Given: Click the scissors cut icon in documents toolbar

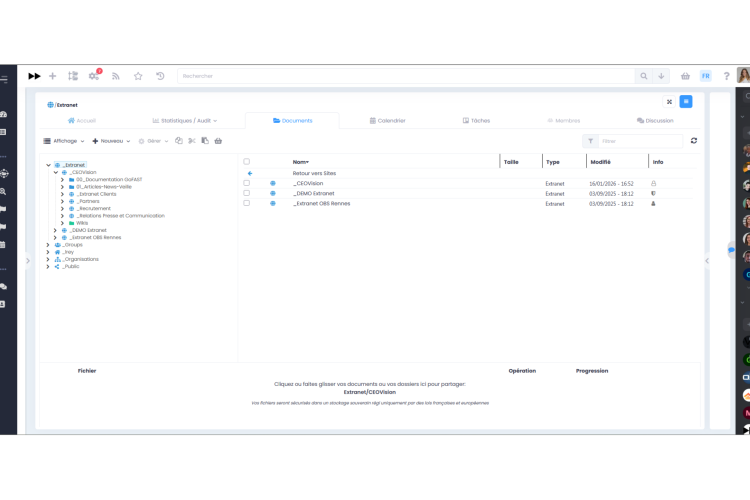Looking at the screenshot, I should tap(192, 141).
